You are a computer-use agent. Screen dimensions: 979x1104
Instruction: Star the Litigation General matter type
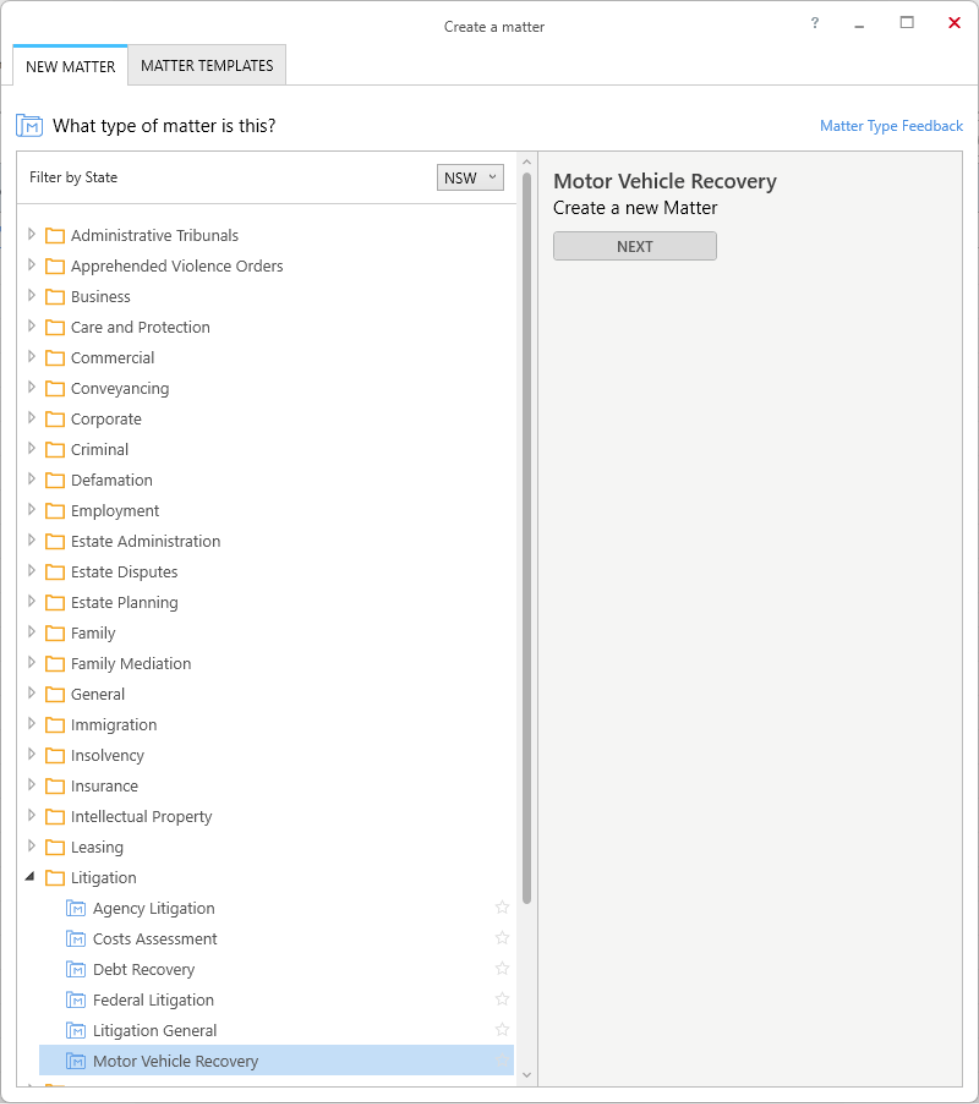[502, 1030]
